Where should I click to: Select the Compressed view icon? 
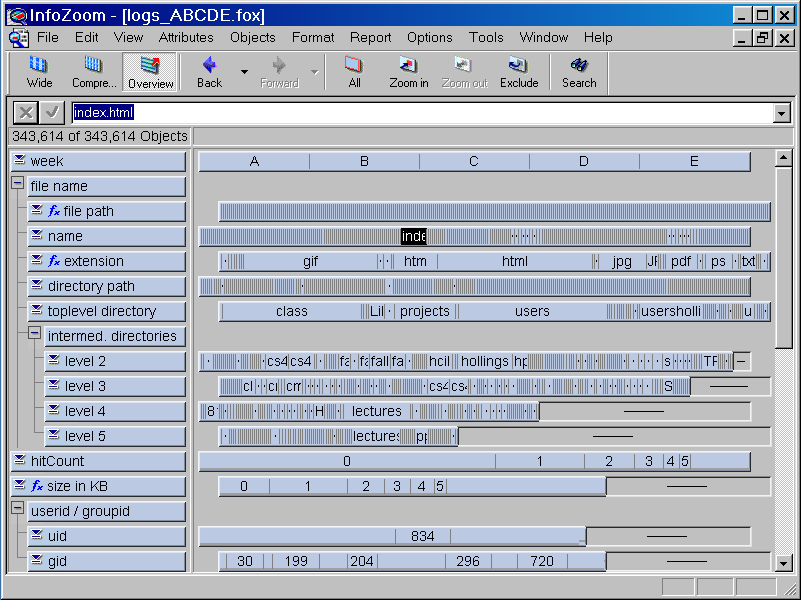[x=93, y=72]
